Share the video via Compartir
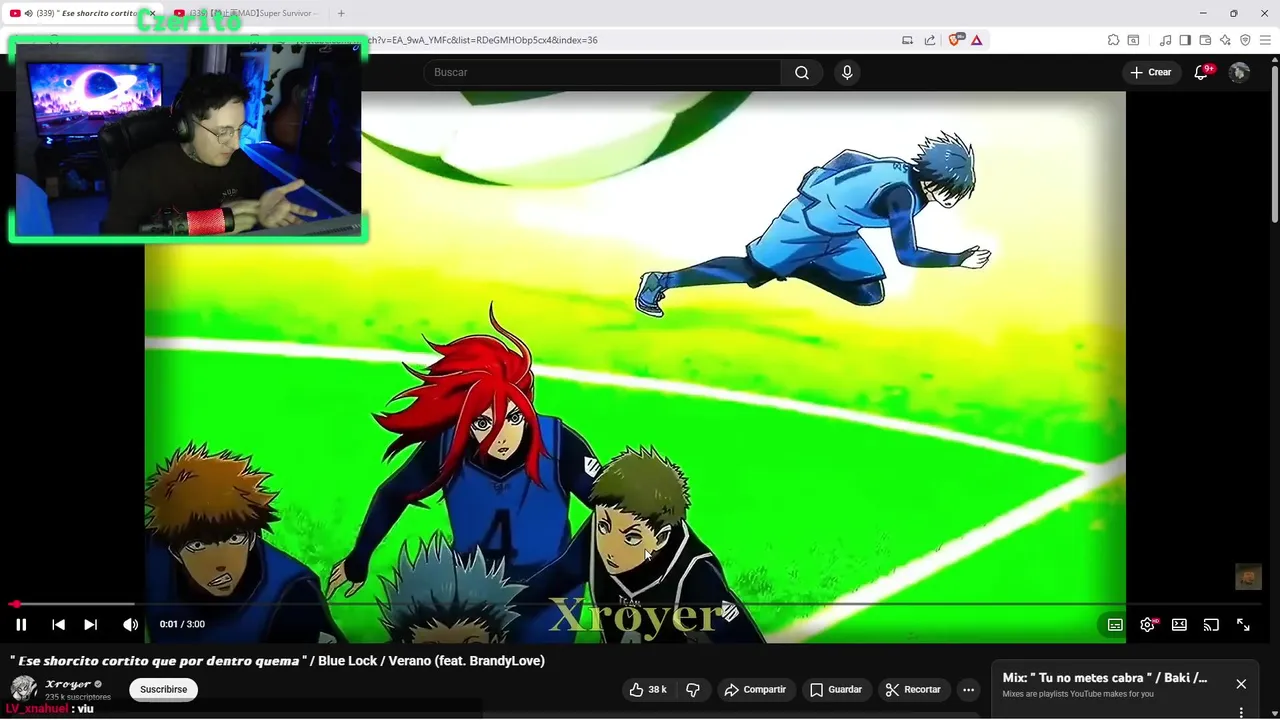Viewport: 1280px width, 720px height. 755,689
